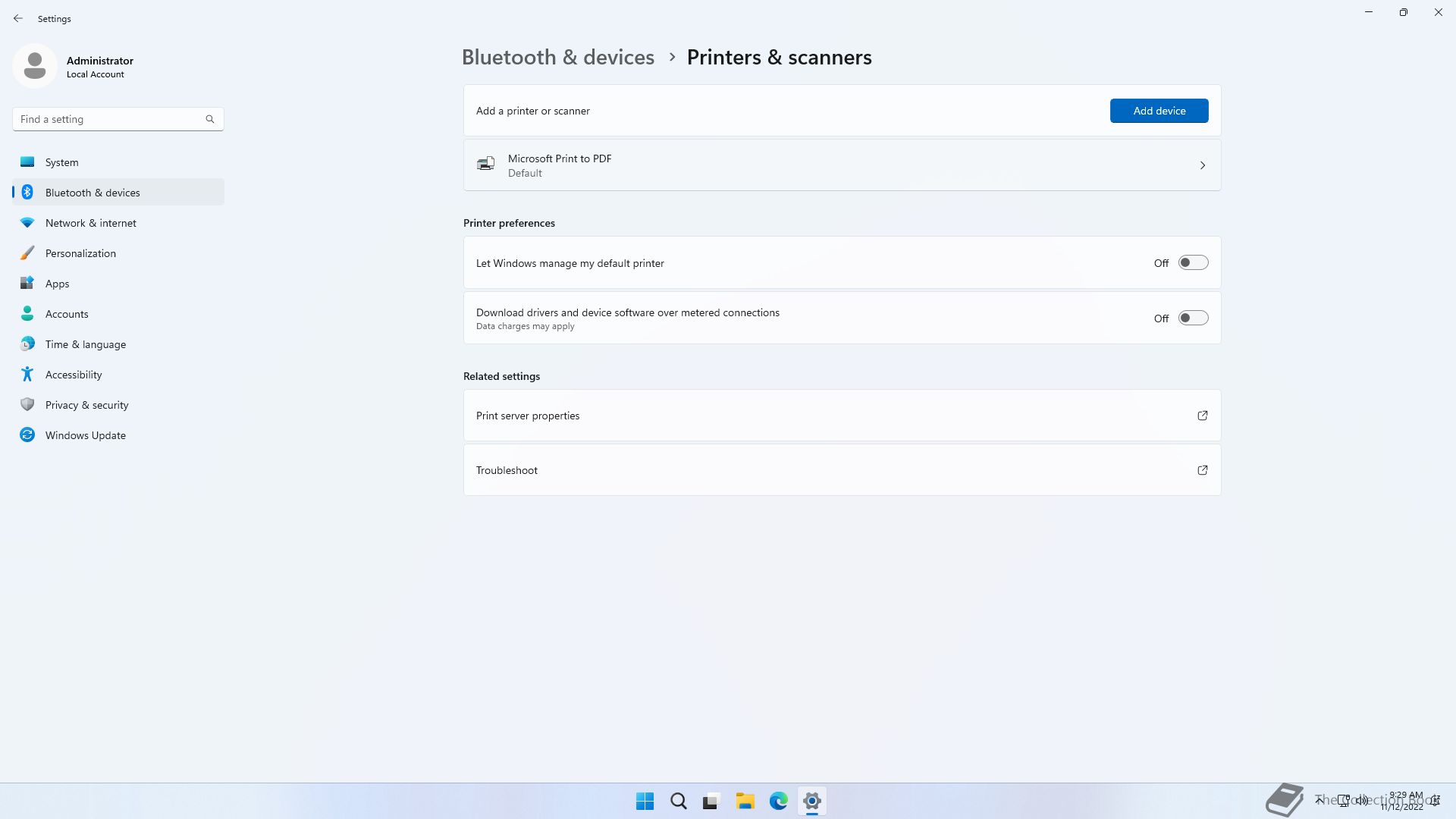Open Microsoft Edge from the taskbar
The height and width of the screenshot is (819, 1456).
pyautogui.click(x=778, y=801)
